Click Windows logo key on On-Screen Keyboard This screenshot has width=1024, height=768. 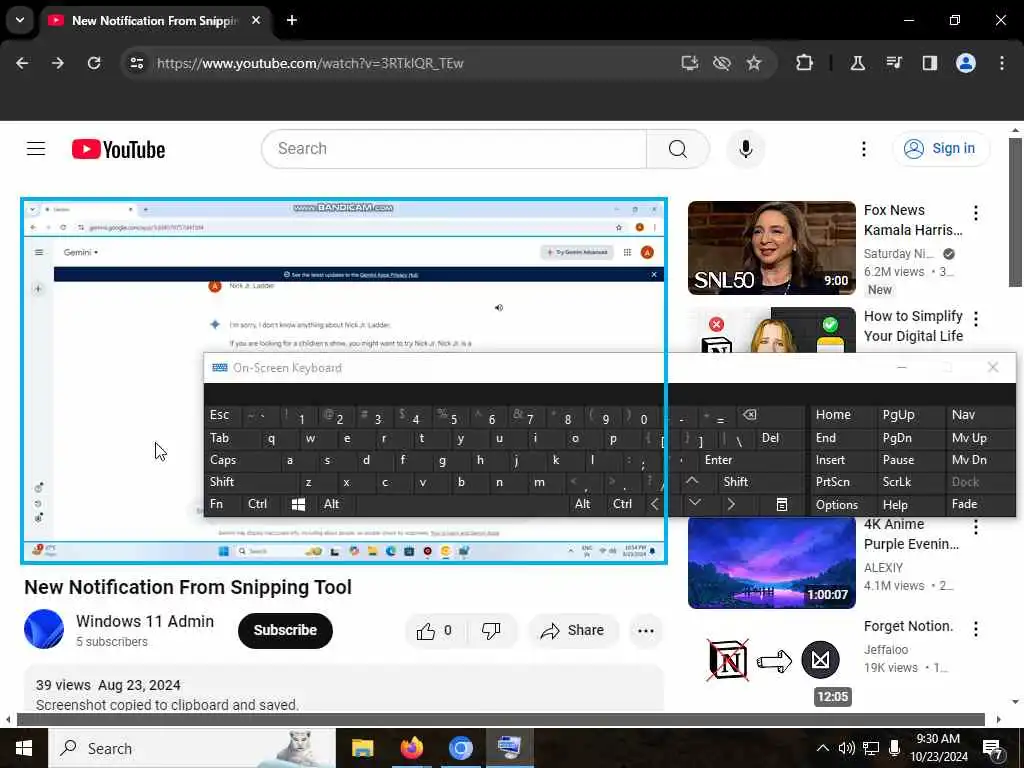pyautogui.click(x=298, y=504)
